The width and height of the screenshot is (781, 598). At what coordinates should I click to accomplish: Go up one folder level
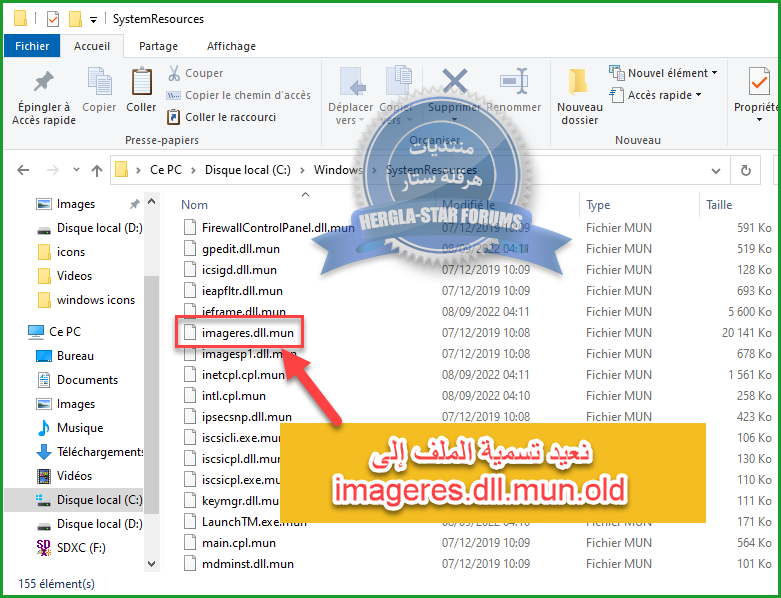point(97,170)
